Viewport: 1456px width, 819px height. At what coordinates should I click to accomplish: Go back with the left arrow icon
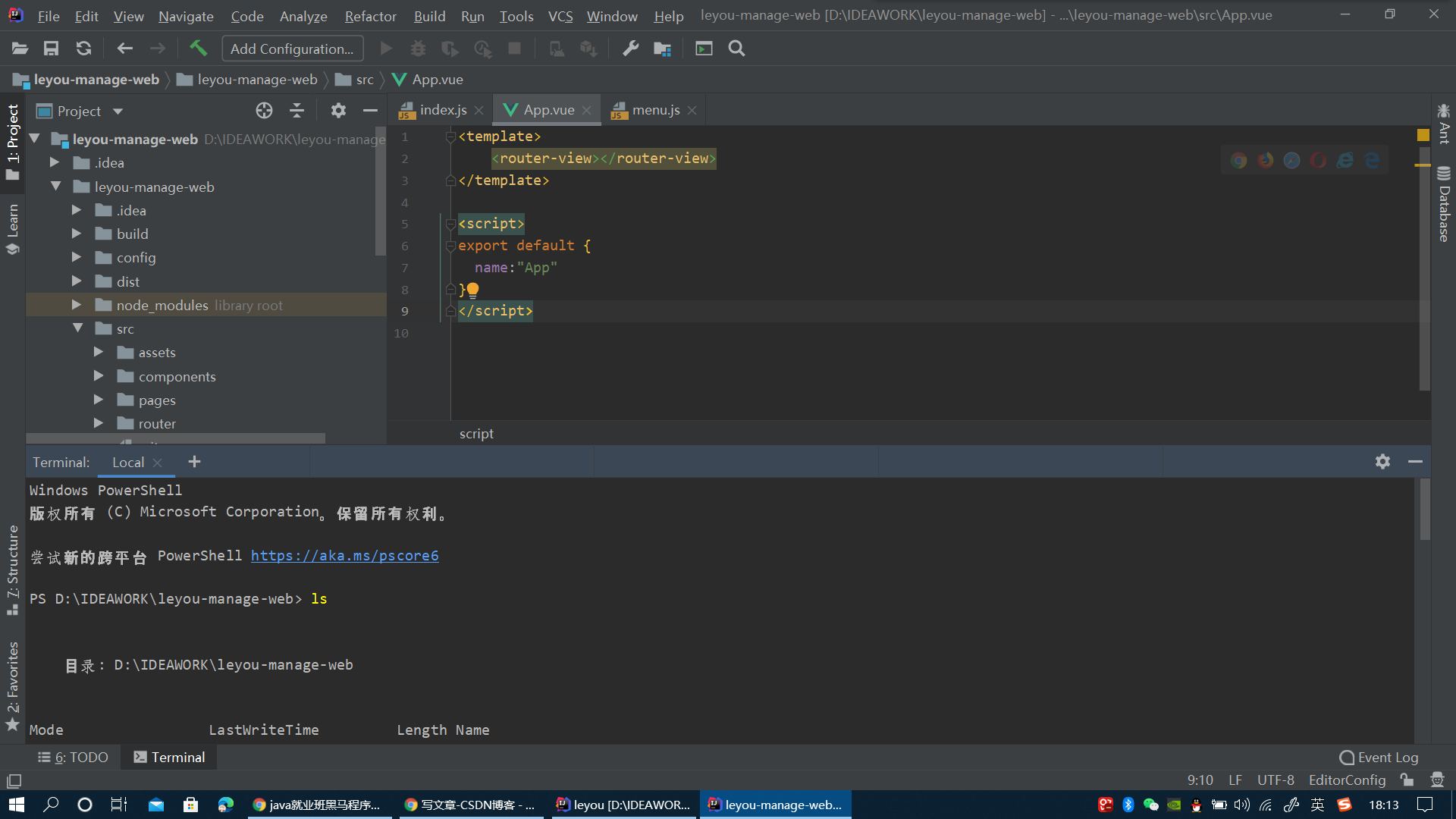pyautogui.click(x=124, y=49)
